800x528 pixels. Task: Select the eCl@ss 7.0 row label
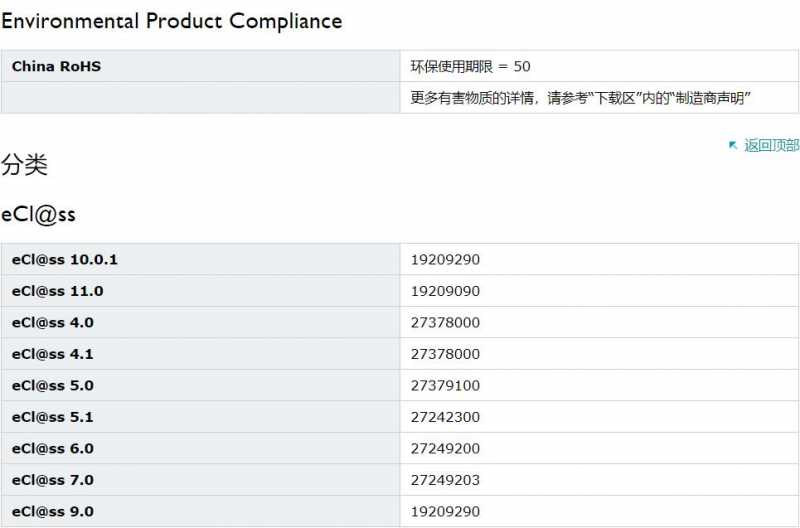[x=53, y=480]
